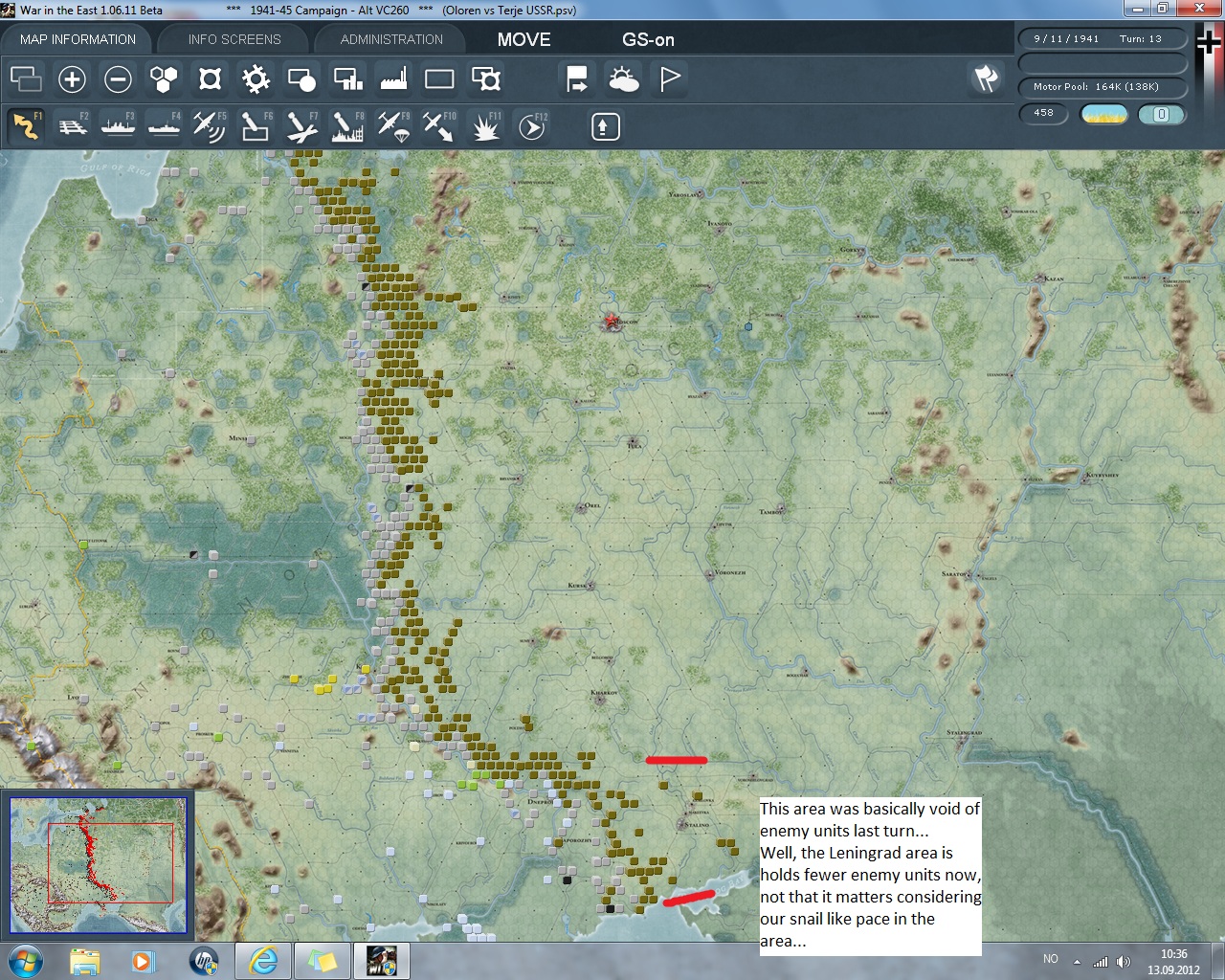Click the yellow field weather indicator
Image resolution: width=1225 pixels, height=980 pixels.
coord(1103,114)
